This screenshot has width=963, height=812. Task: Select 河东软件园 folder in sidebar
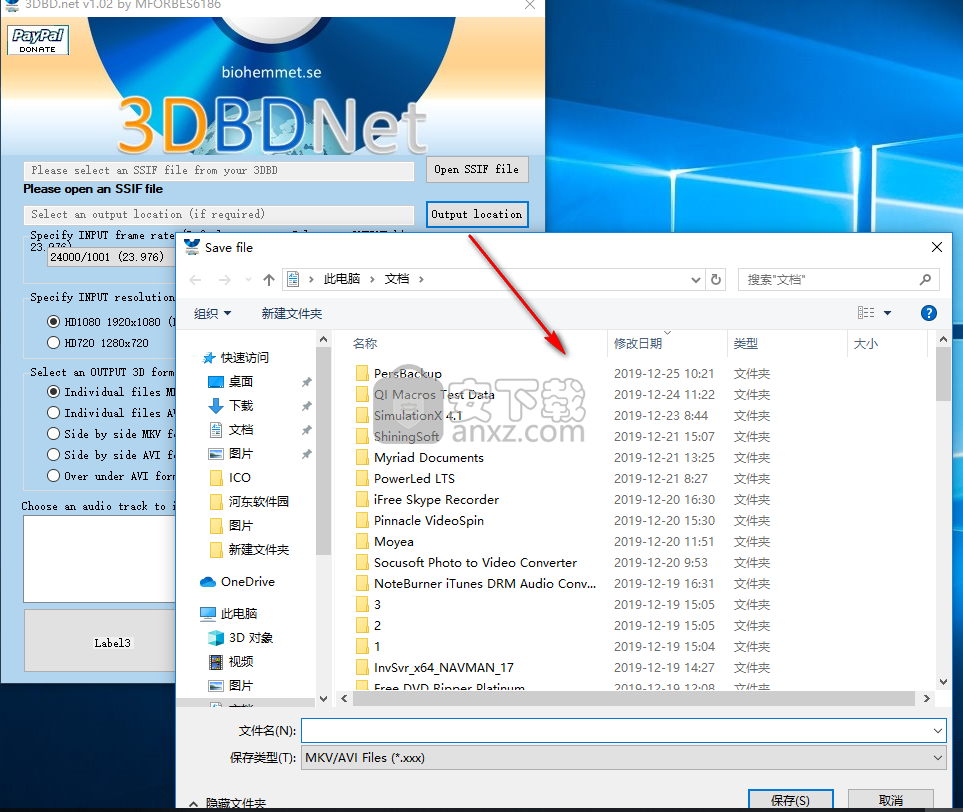(x=259, y=501)
